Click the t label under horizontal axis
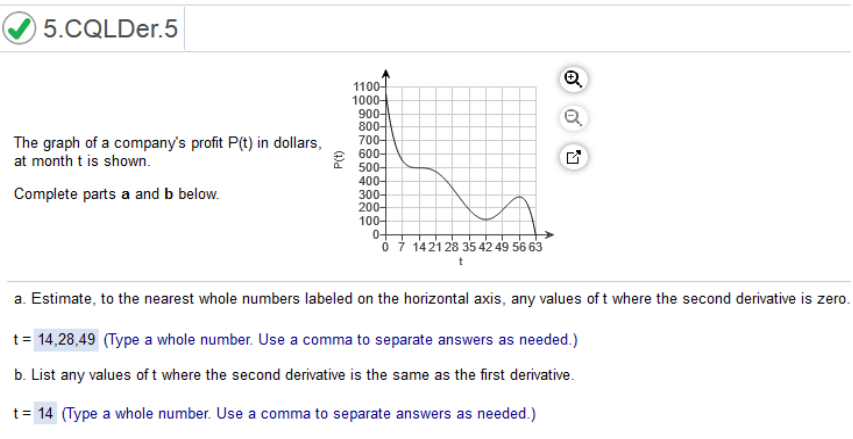 point(461,262)
